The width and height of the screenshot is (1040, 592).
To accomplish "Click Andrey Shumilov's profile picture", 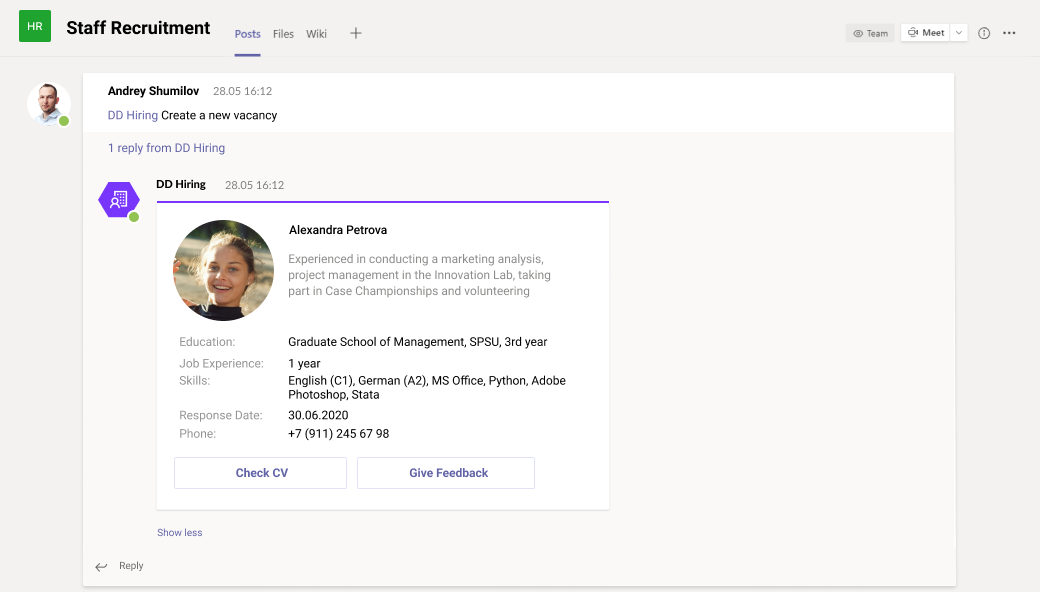I will (49, 103).
